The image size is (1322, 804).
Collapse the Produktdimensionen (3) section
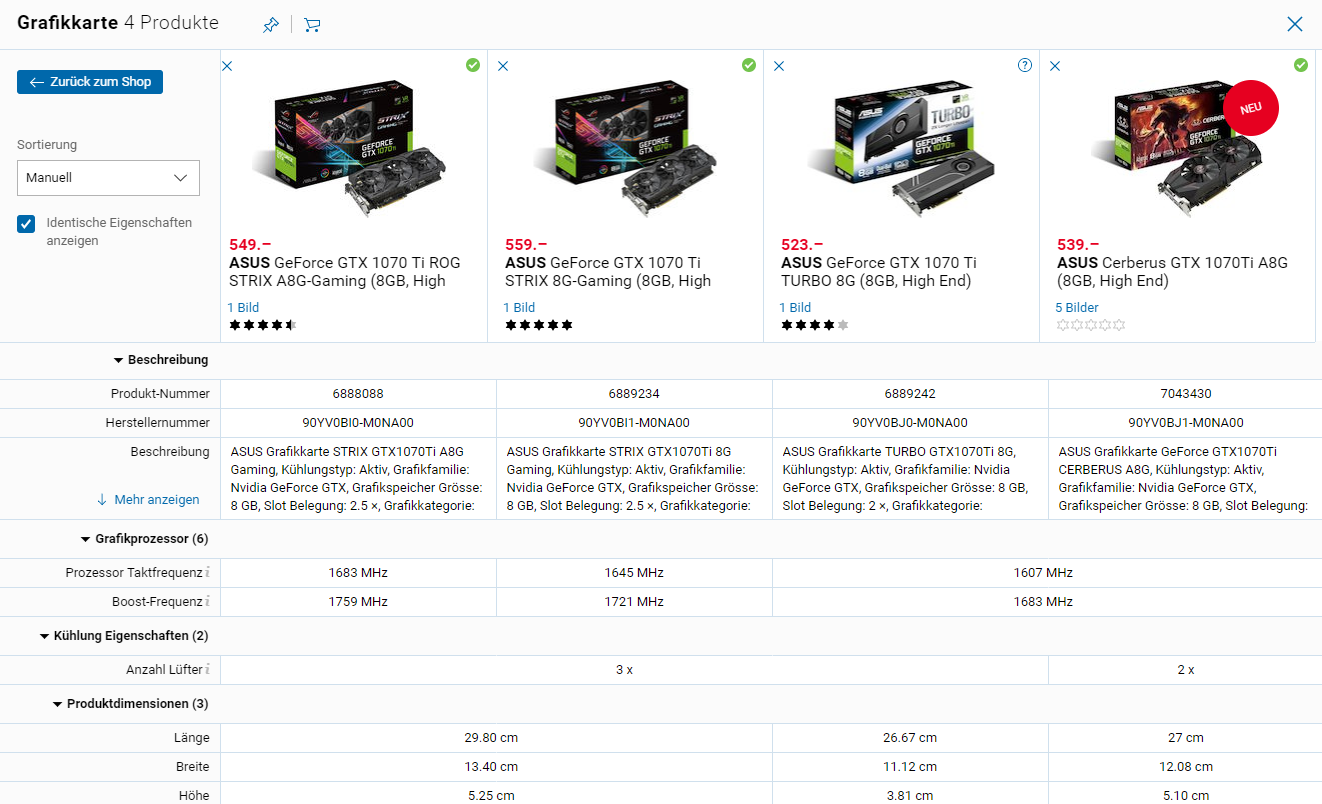coord(130,704)
